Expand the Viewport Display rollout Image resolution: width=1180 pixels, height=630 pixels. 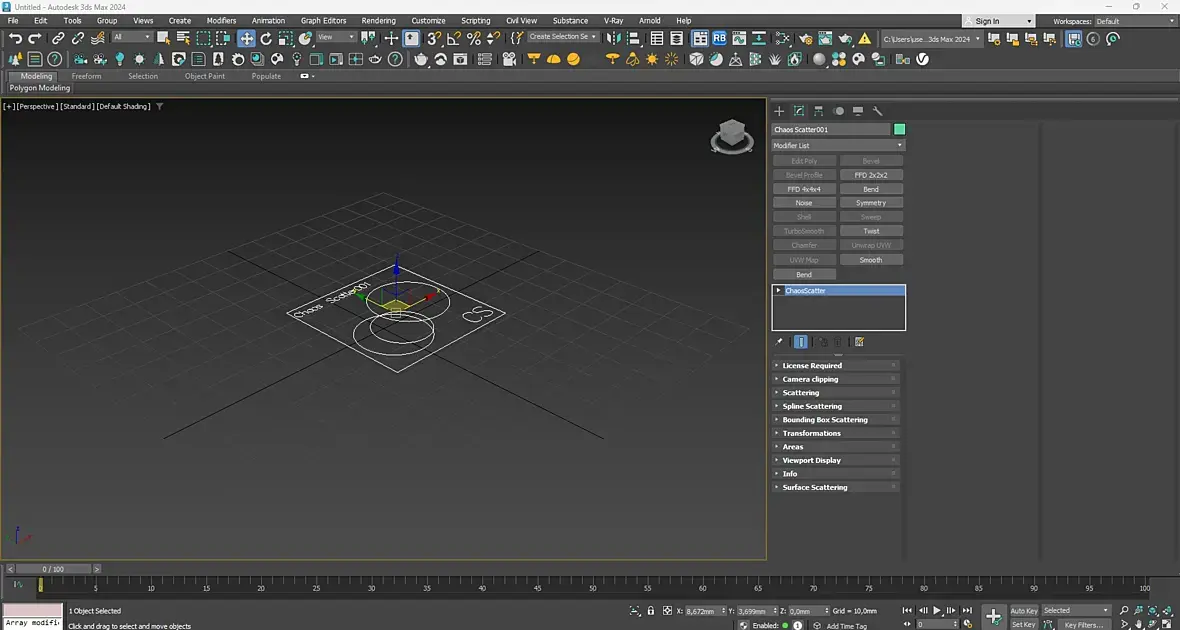click(x=811, y=460)
